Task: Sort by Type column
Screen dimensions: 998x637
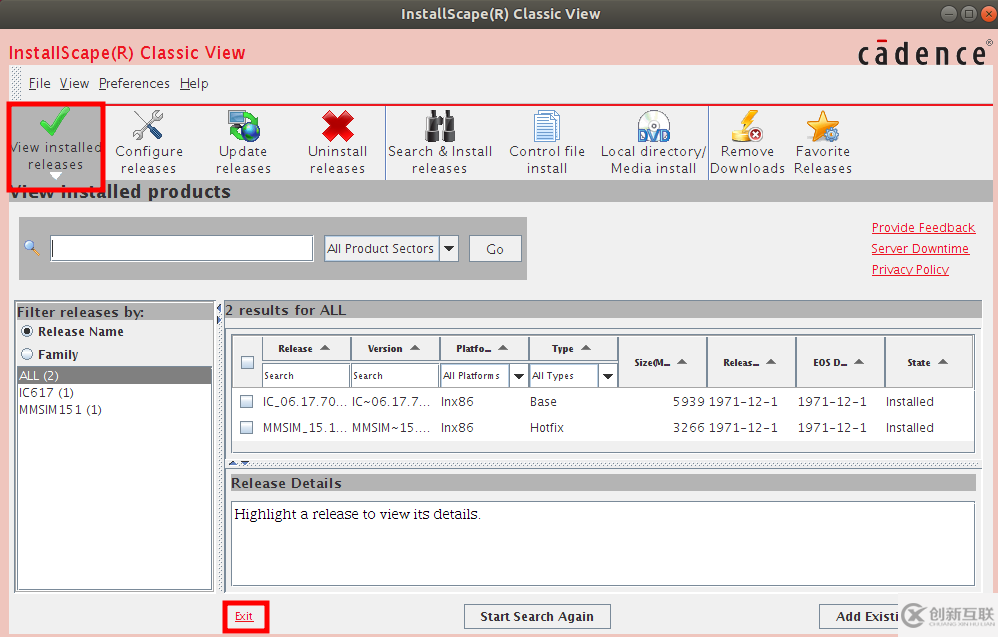Action: [x=573, y=349]
